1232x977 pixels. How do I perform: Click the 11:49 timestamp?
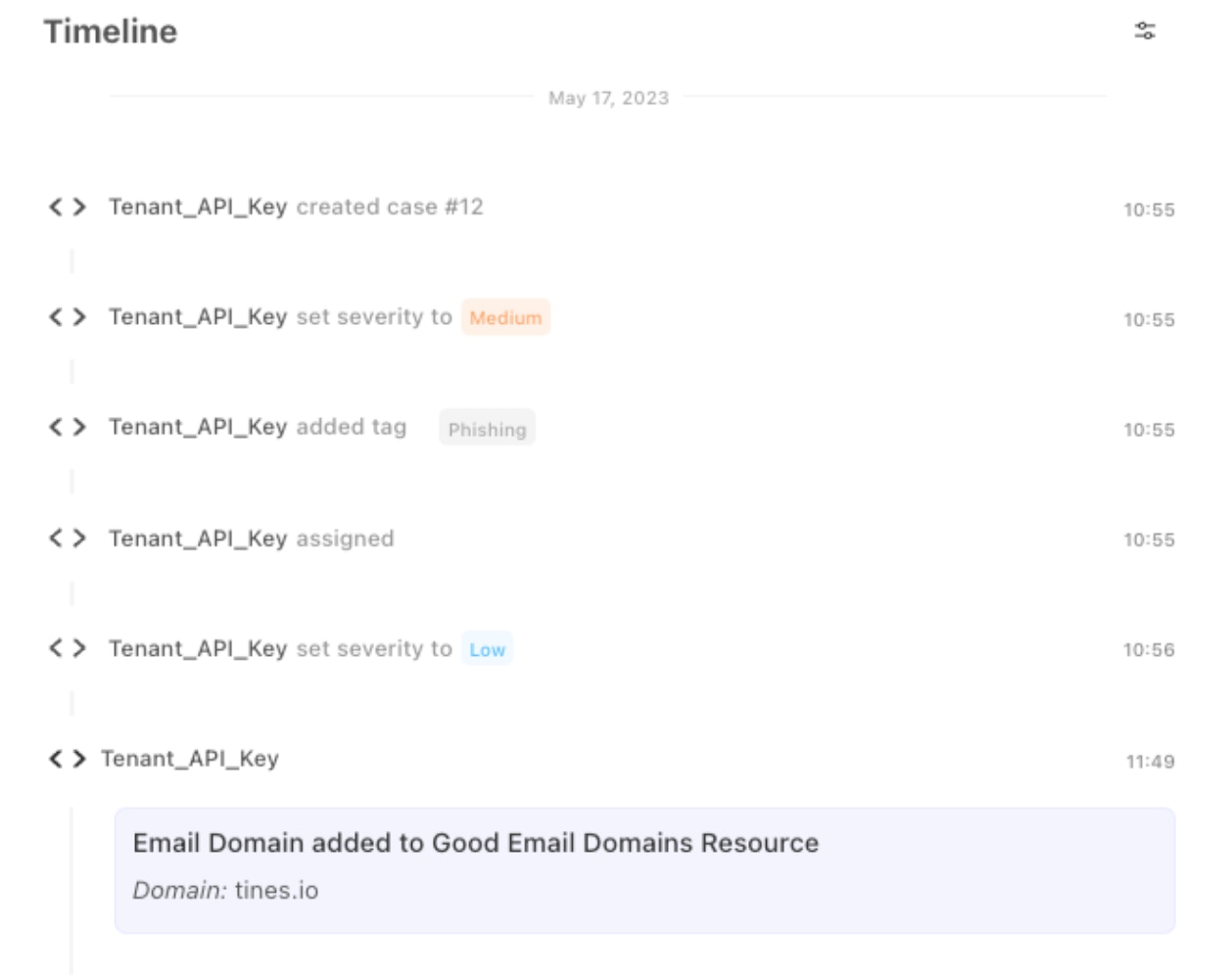click(x=1150, y=762)
